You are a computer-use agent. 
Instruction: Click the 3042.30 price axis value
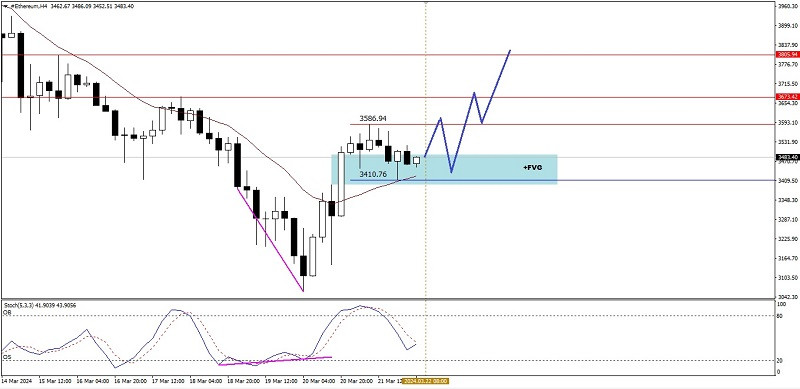click(788, 297)
